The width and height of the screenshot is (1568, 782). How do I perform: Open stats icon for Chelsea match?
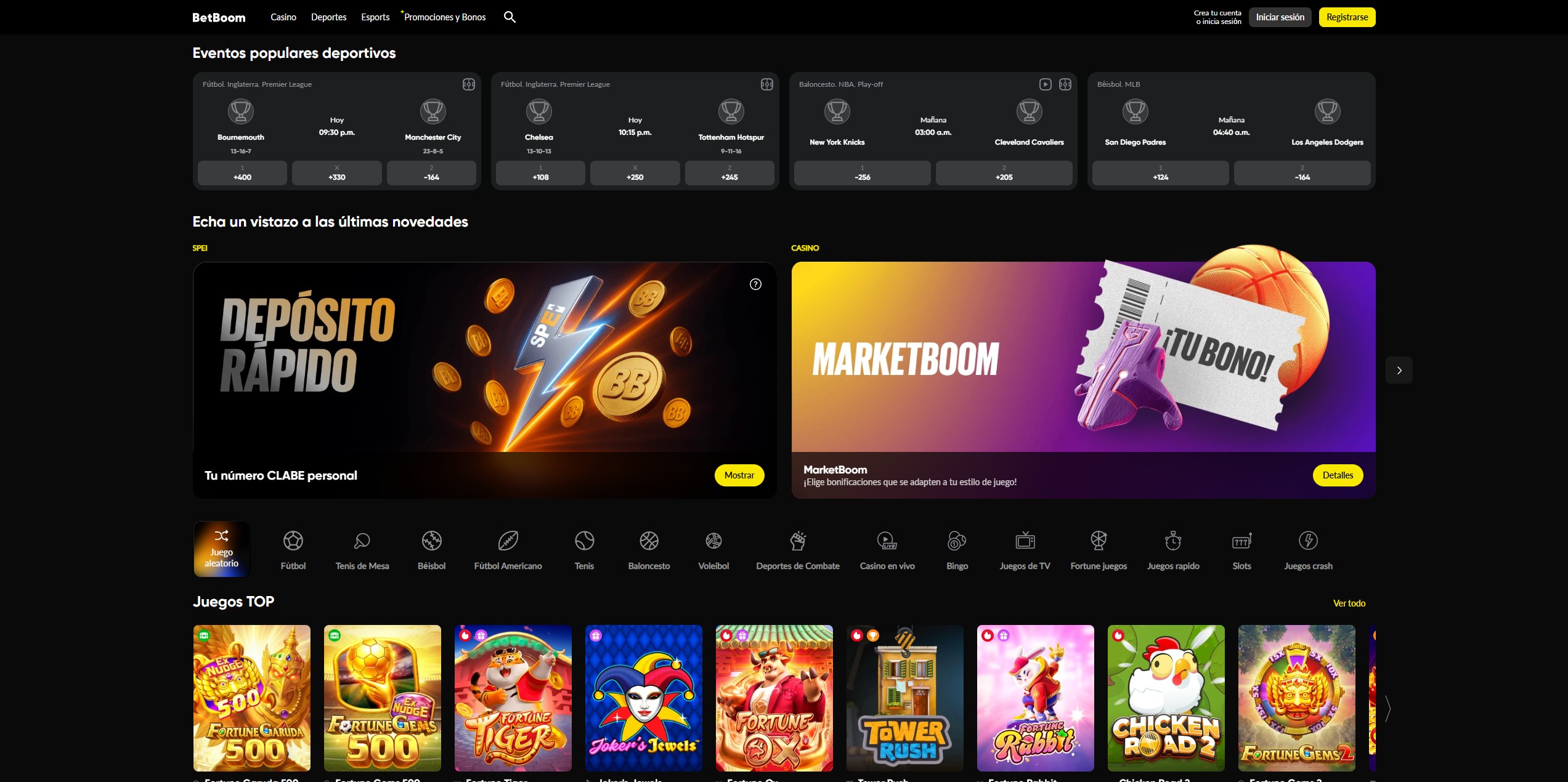pos(767,84)
